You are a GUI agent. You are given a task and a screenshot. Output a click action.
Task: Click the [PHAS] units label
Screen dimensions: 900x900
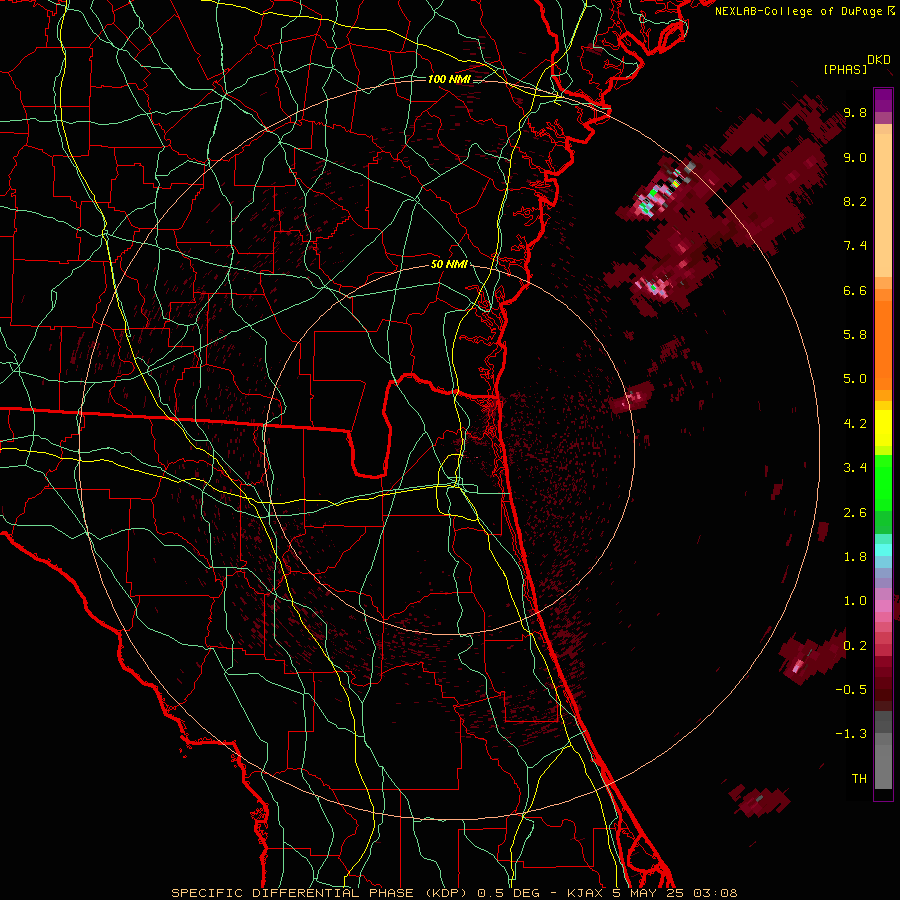point(845,69)
